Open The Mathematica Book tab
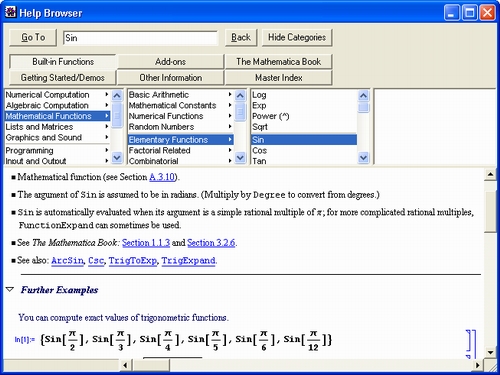 point(279,62)
